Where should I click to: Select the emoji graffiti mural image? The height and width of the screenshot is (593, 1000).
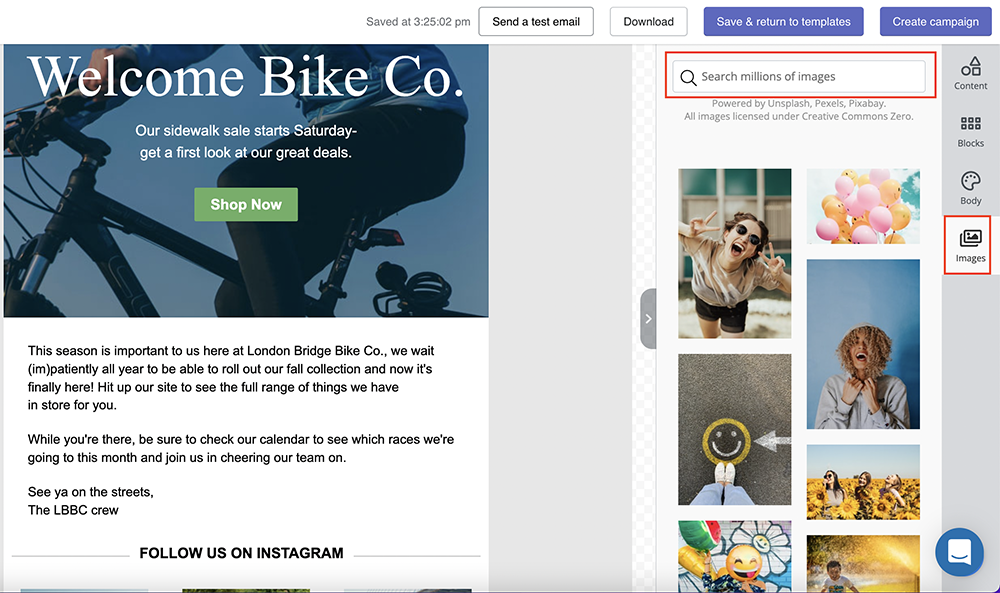click(735, 556)
